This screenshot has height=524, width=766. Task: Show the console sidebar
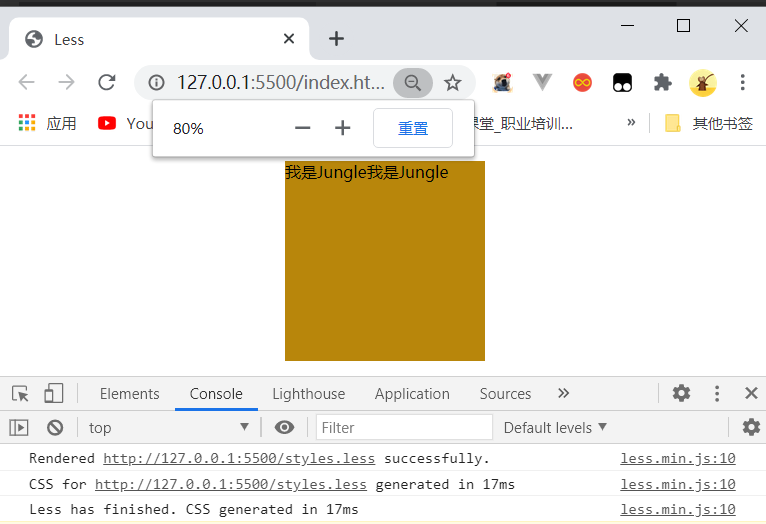pyautogui.click(x=19, y=428)
